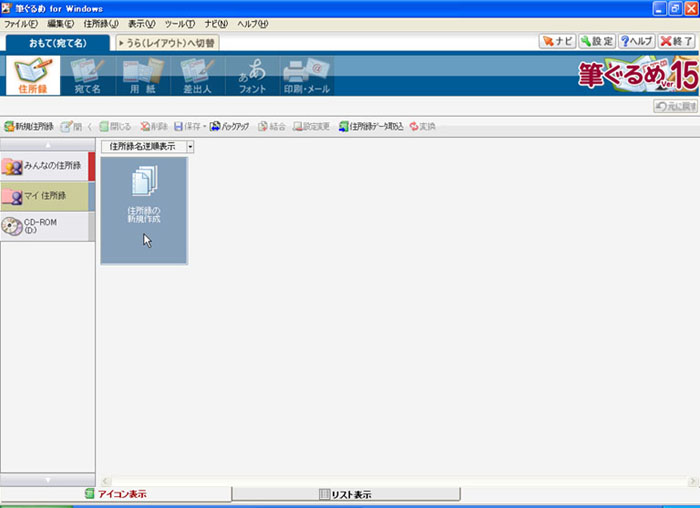
Task: Click the 設定 settings button
Action: [x=596, y=41]
